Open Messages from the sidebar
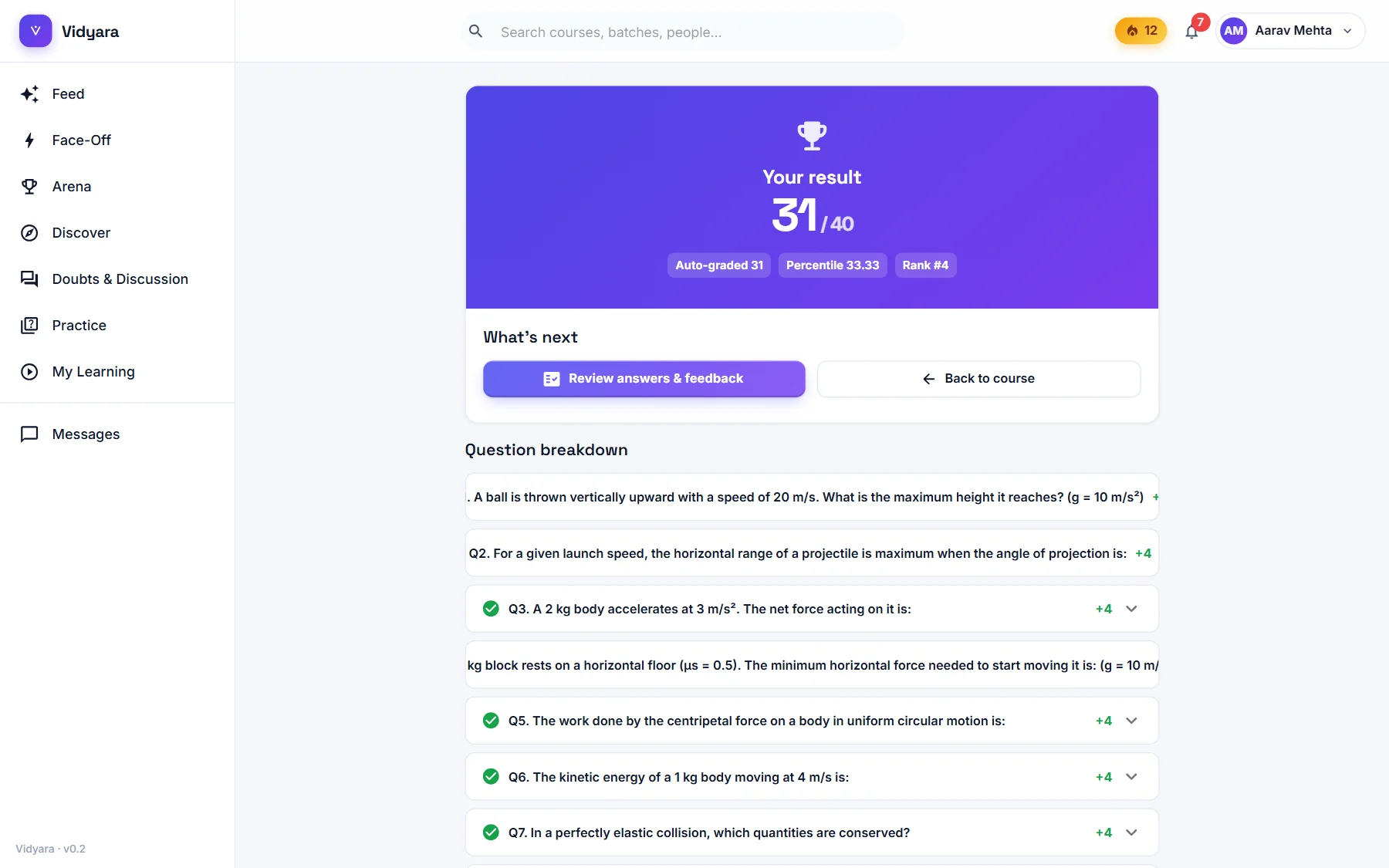 [x=117, y=434]
